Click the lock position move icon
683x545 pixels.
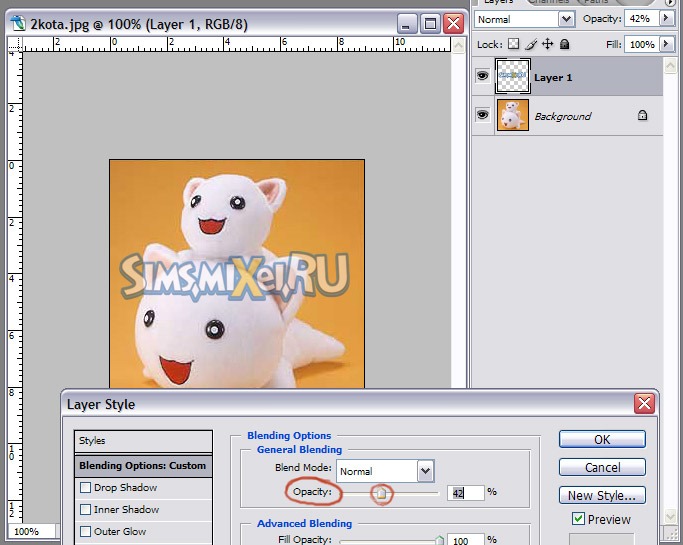[x=547, y=45]
